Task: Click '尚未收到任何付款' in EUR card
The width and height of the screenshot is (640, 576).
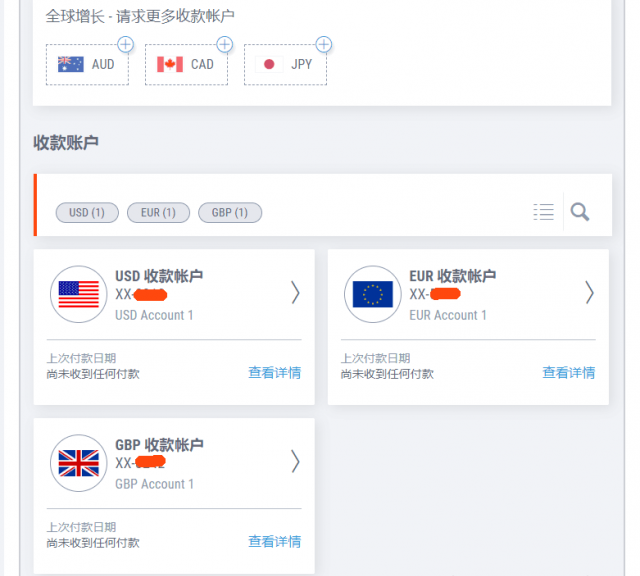Action: tap(387, 374)
